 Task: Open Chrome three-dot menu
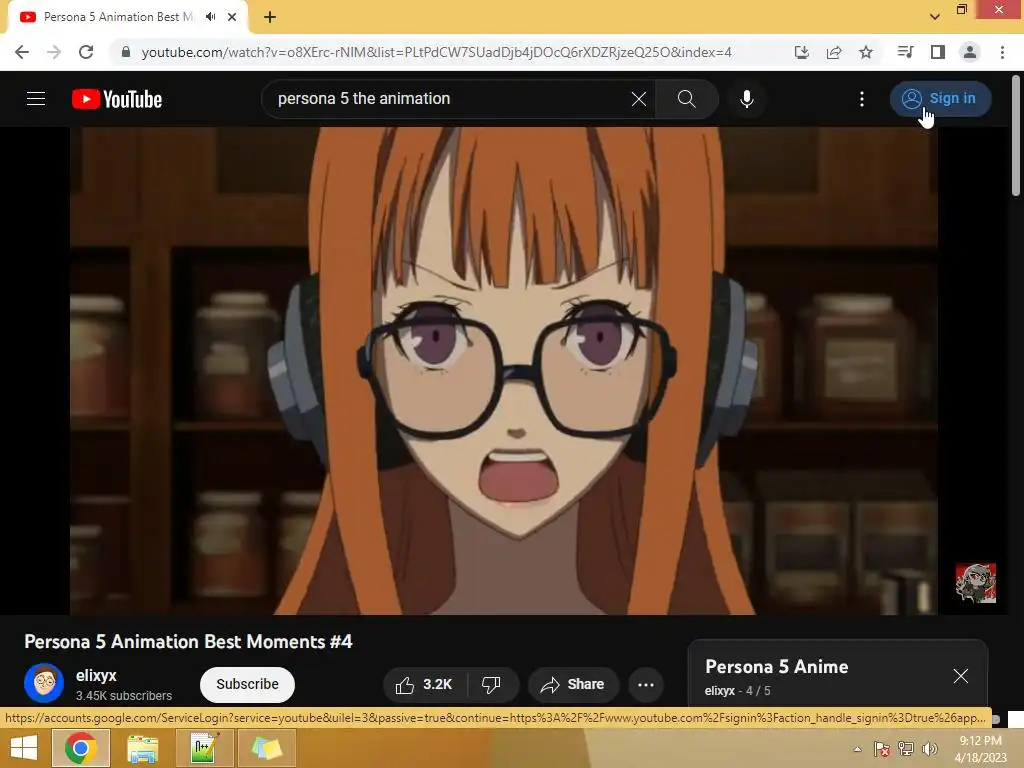pyautogui.click(x=1002, y=52)
